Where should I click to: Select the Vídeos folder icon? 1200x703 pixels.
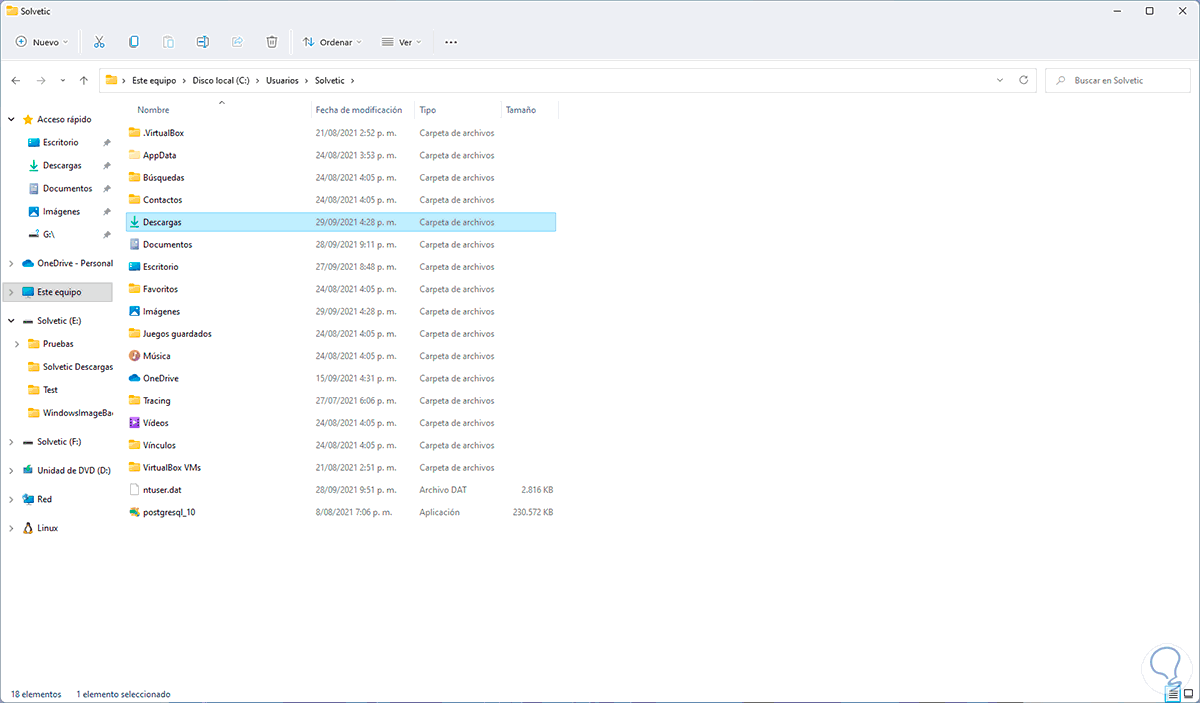coord(135,423)
